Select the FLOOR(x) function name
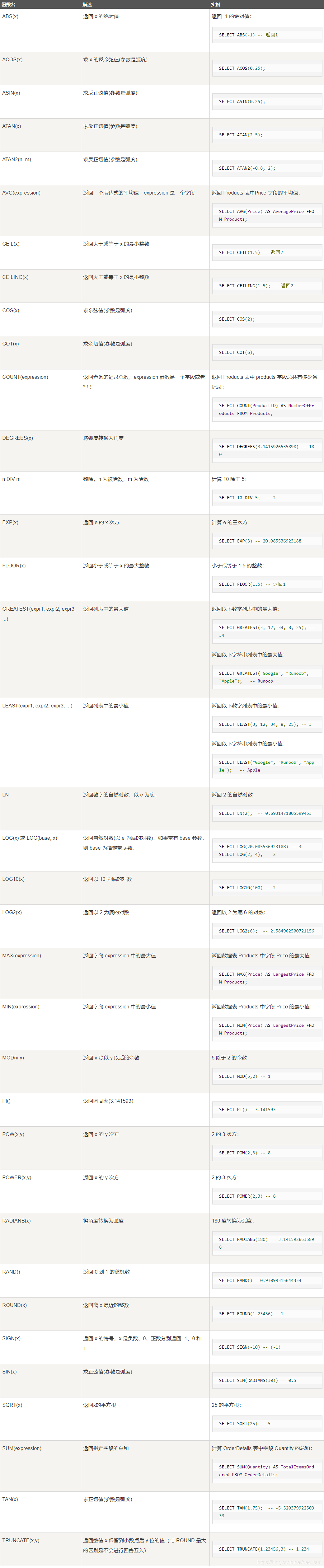 point(14,566)
